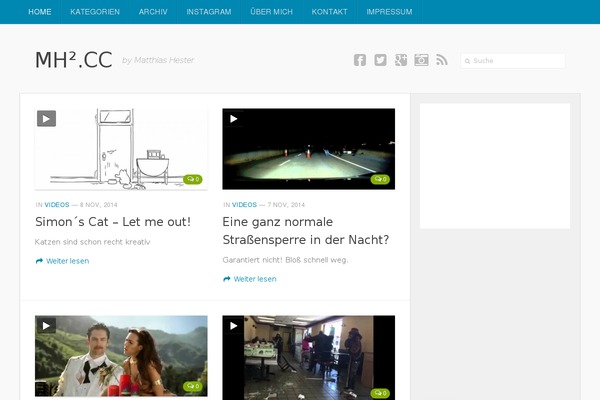600x400 pixels.
Task: Click VIDEOS category above Straßensperre post
Action: [x=244, y=205]
